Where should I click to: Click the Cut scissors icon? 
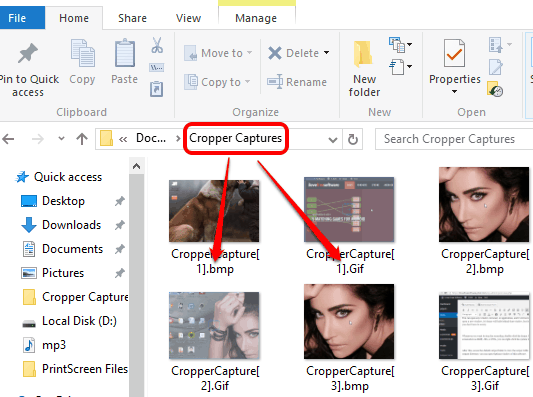click(x=157, y=45)
